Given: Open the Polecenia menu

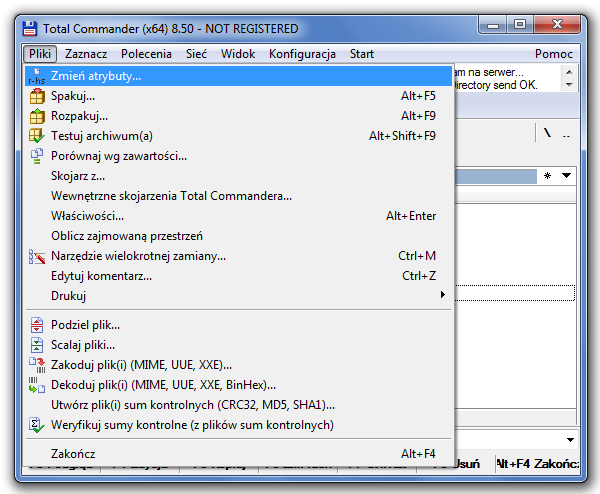Looking at the screenshot, I should click(x=146, y=54).
